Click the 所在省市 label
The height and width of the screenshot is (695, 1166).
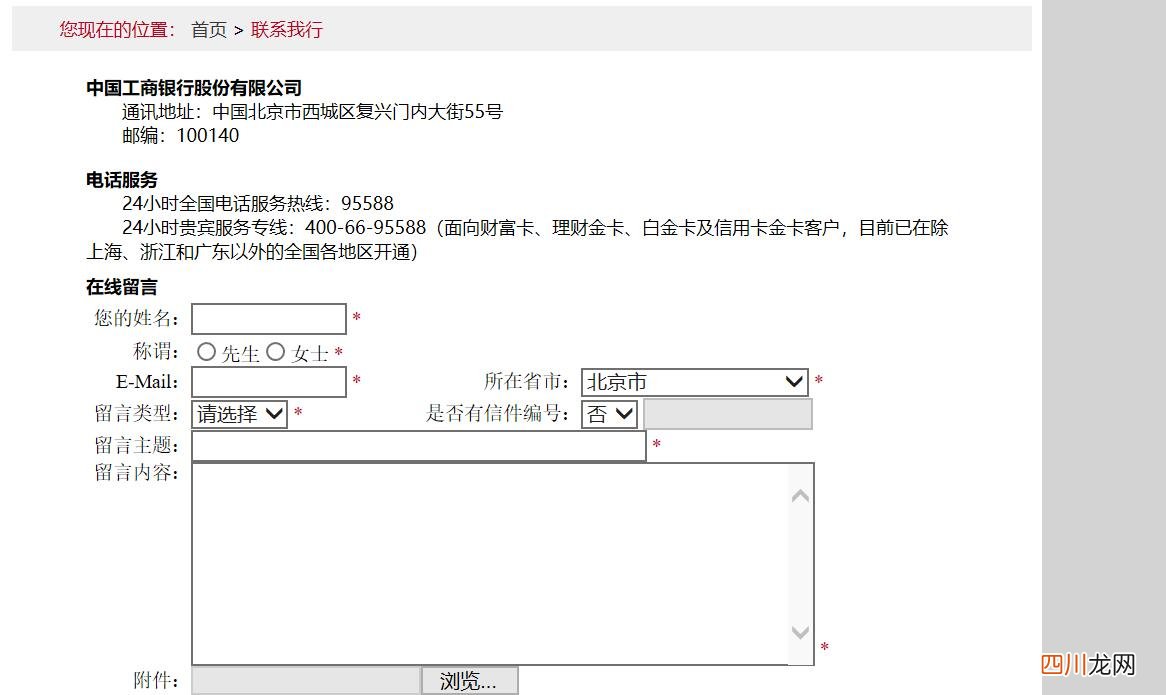tap(526, 382)
